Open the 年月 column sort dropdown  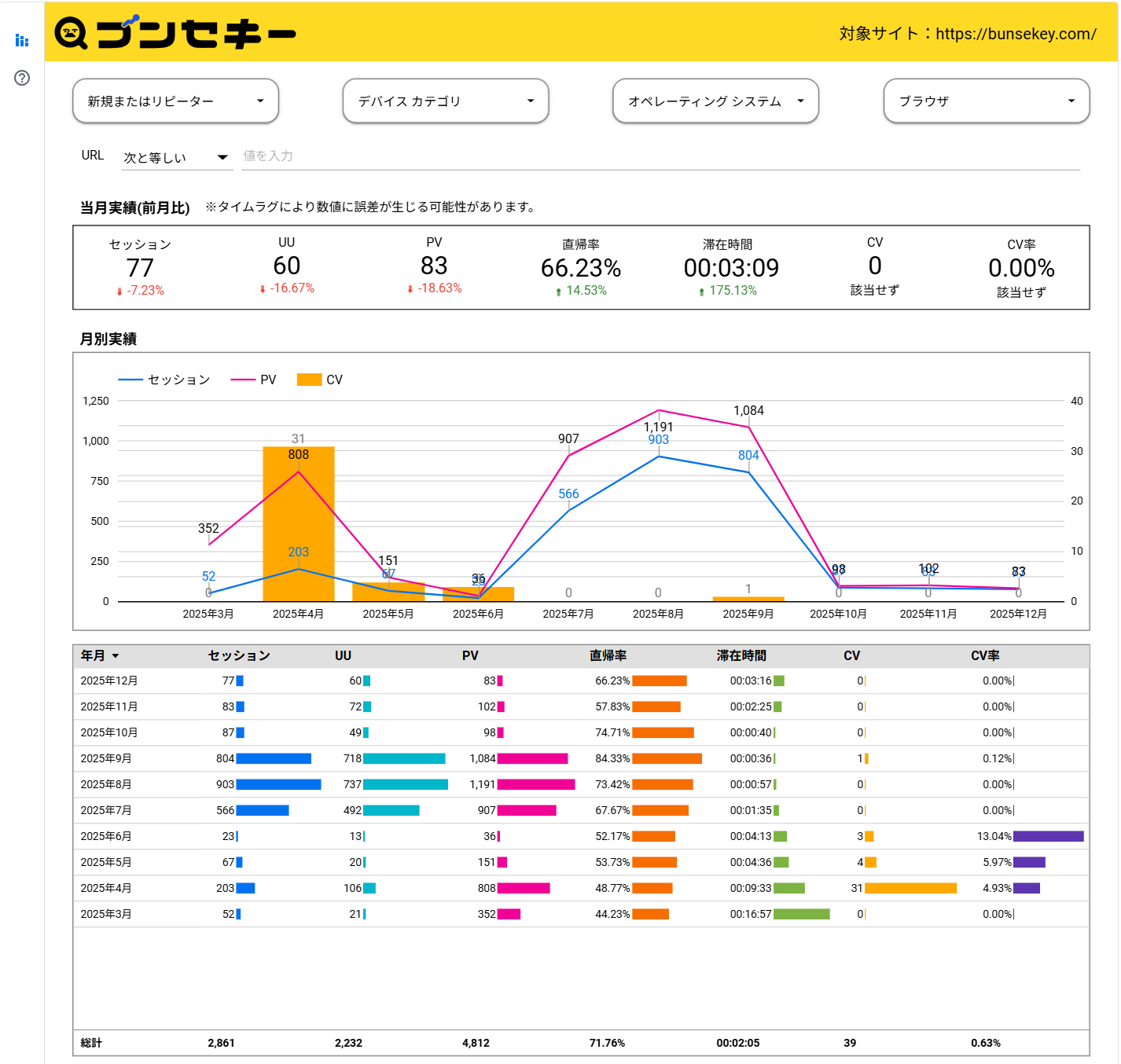tap(100, 655)
